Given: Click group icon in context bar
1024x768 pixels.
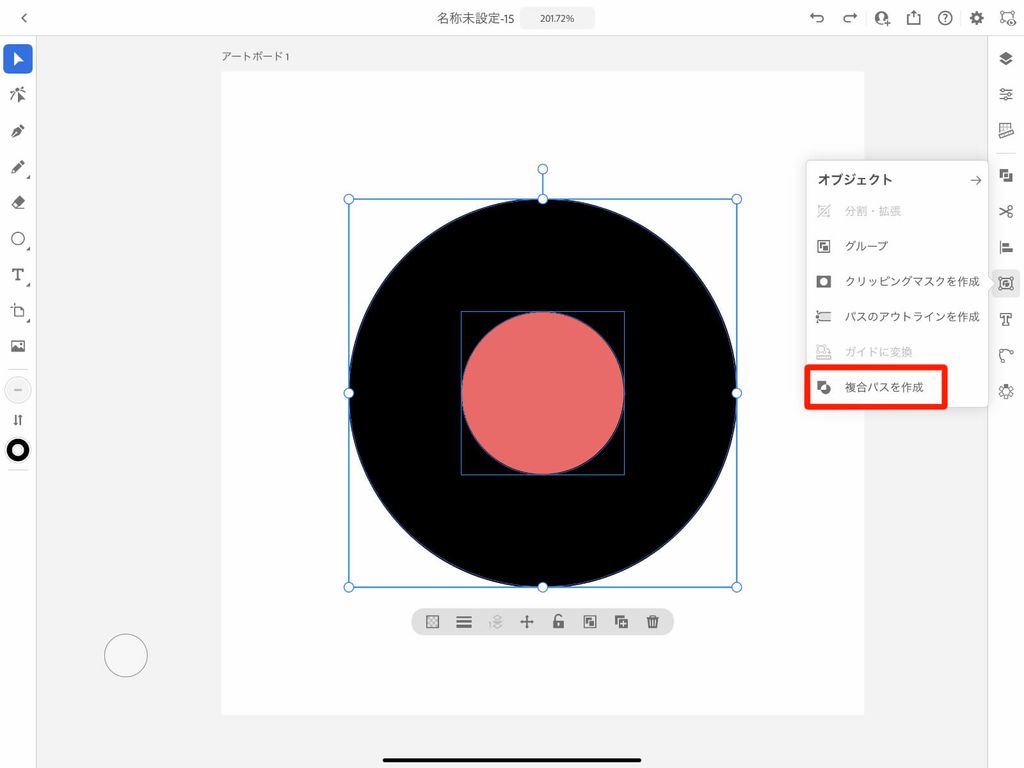Looking at the screenshot, I should [590, 622].
